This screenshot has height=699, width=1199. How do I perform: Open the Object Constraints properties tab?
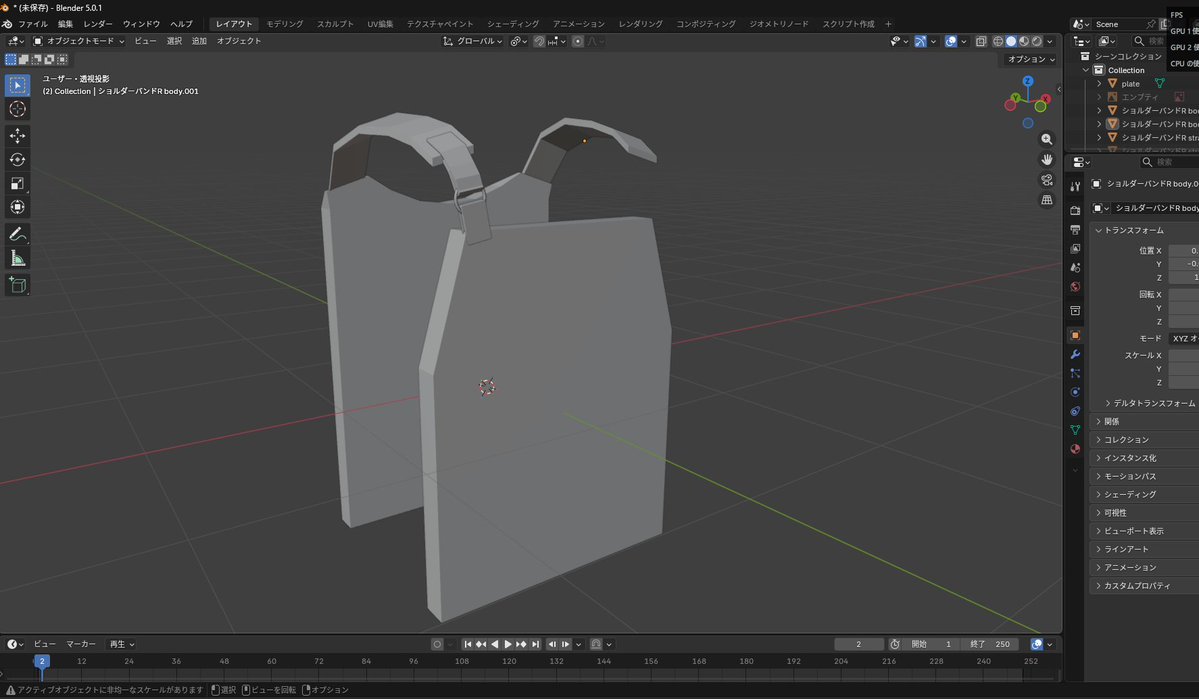pyautogui.click(x=1075, y=411)
